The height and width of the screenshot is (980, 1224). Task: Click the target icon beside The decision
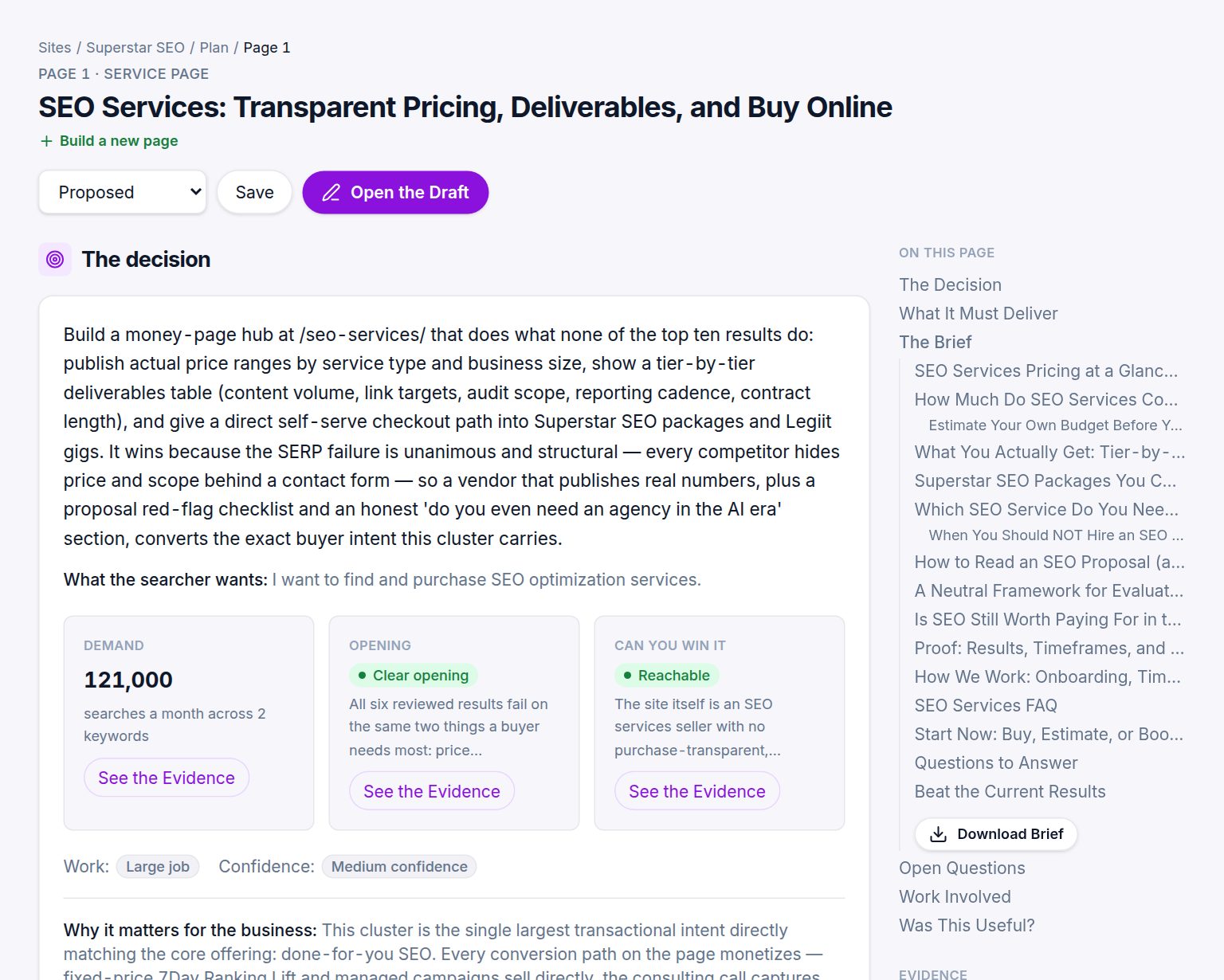click(x=55, y=259)
